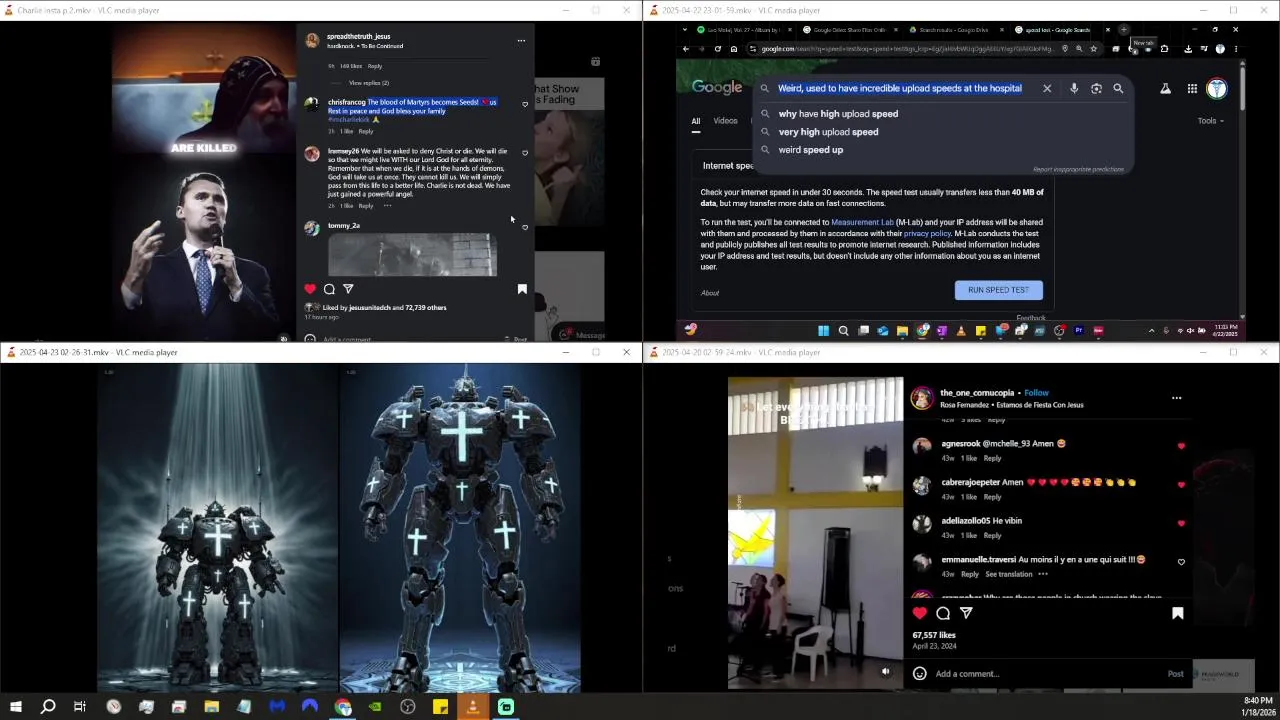
Task: Follow the_one_cornucopia
Action: pyautogui.click(x=1036, y=393)
